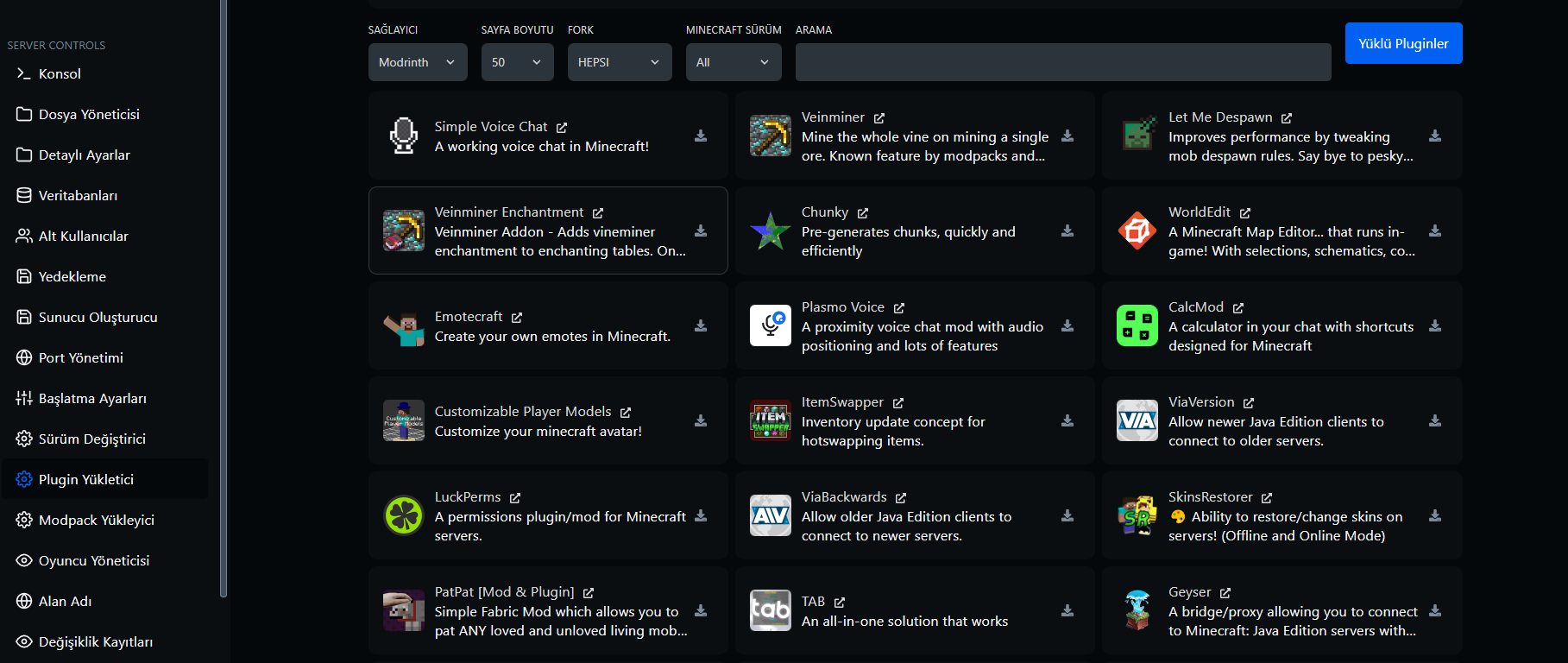Click the Yüklü Pluginler button
The image size is (1568, 663).
1403,43
